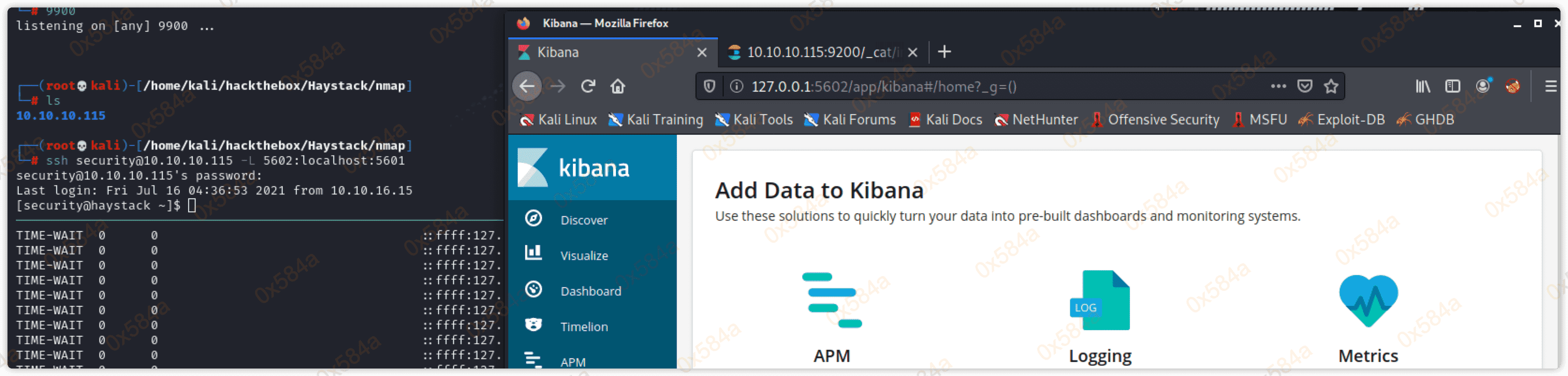The height and width of the screenshot is (376, 1568).
Task: Bookmark this page with the star icon
Action: pyautogui.click(x=1331, y=87)
